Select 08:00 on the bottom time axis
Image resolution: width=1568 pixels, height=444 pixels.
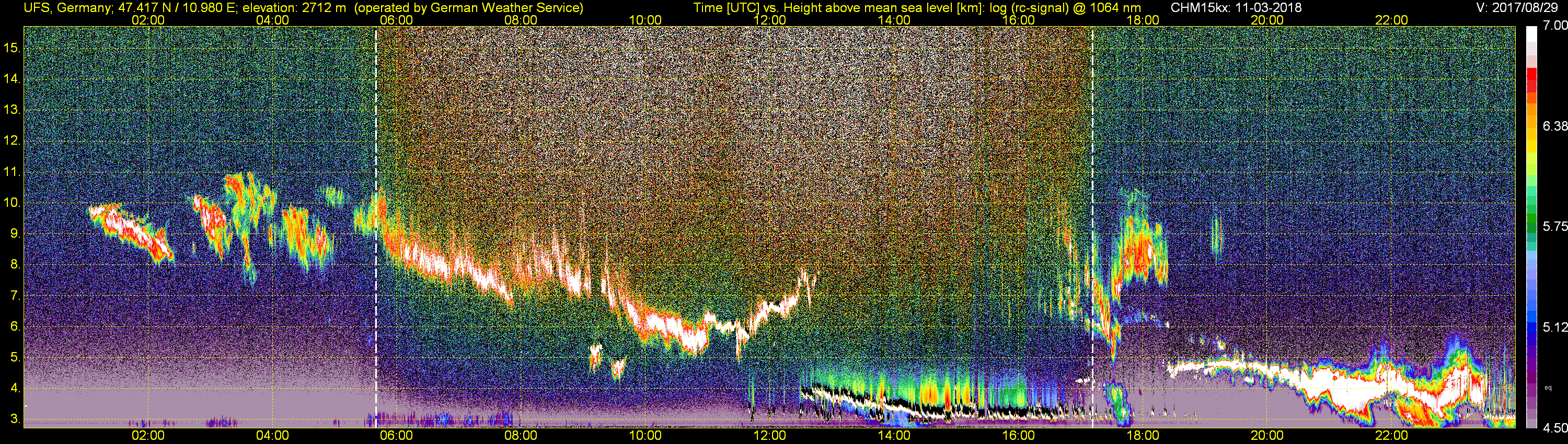point(521,436)
